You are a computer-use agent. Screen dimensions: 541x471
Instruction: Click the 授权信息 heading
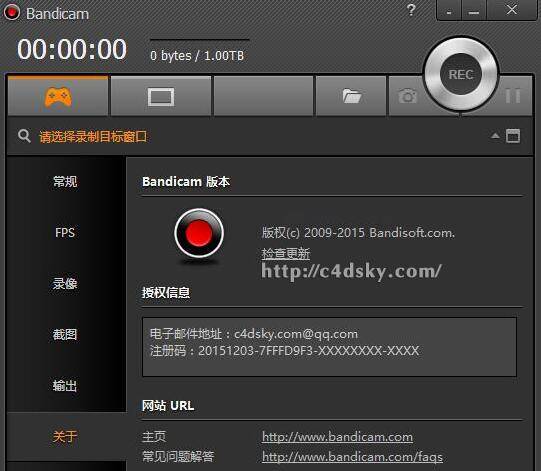(x=166, y=293)
